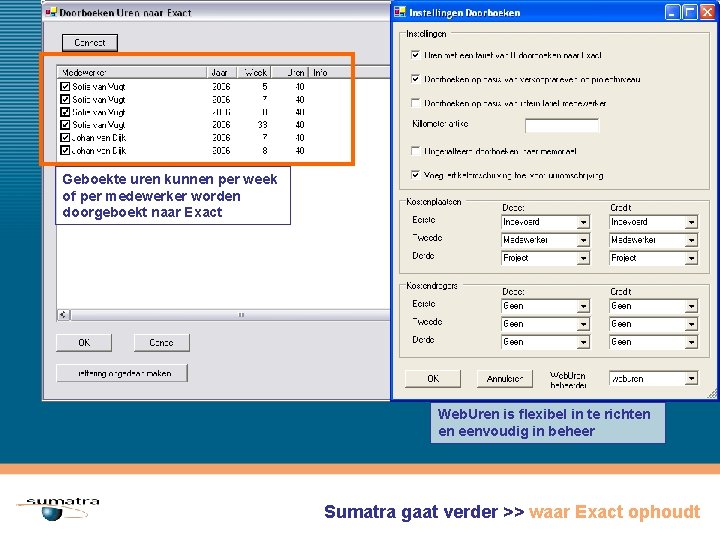Close the Instellingen Doorboeken window
This screenshot has height=540, width=720.
coord(707,12)
